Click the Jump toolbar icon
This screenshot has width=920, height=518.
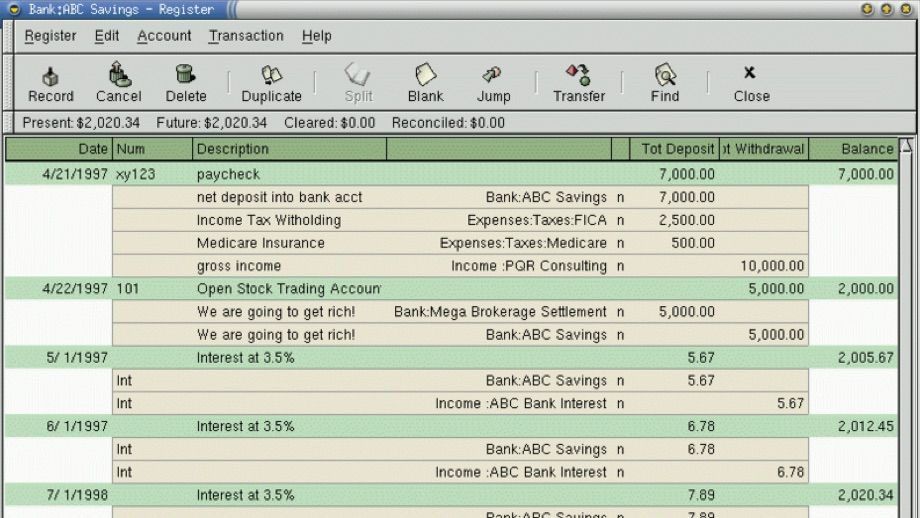(x=493, y=84)
